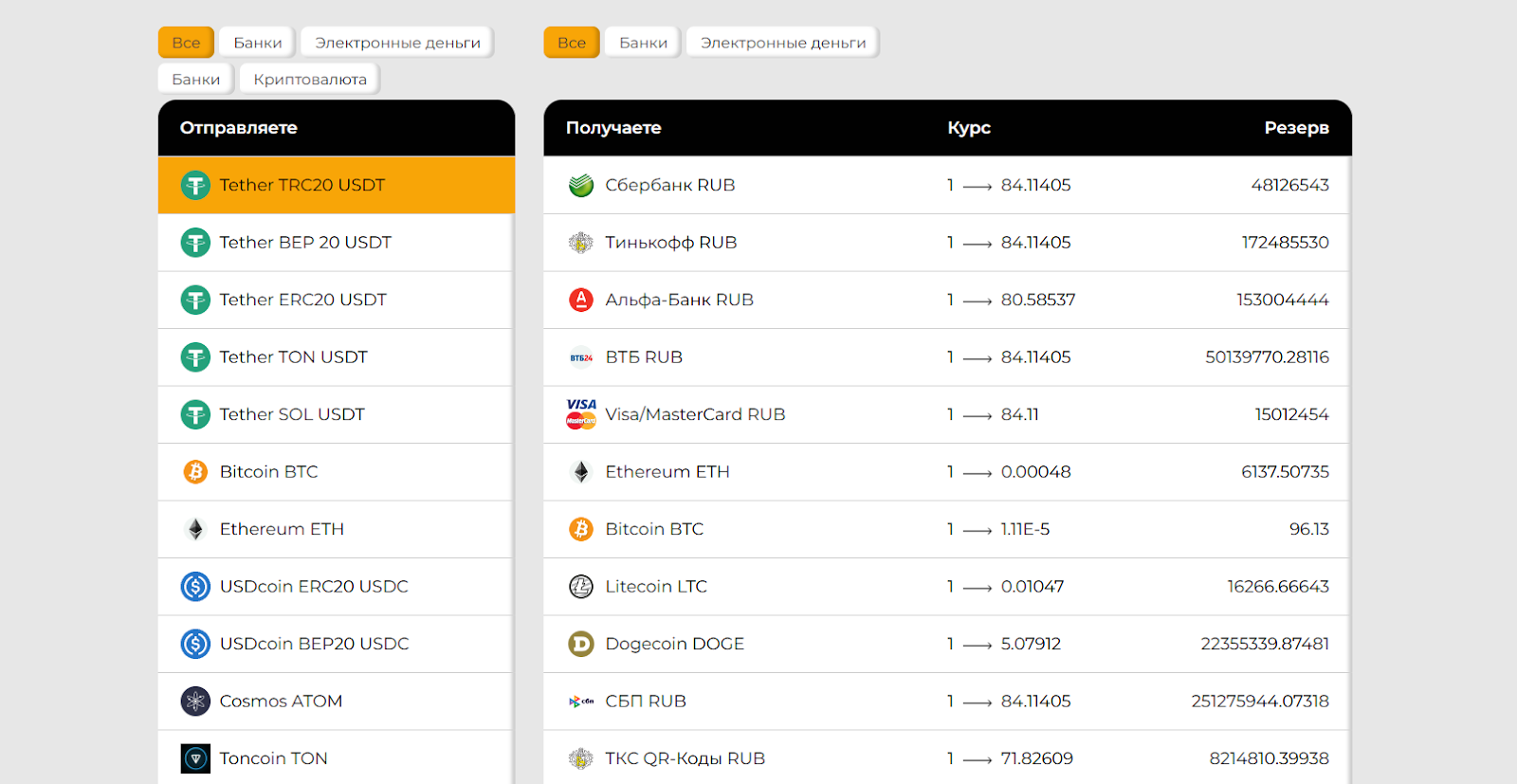Screen dimensions: 1517x784
Task: Click the Visa/MasterCard logo icon
Action: point(581,414)
